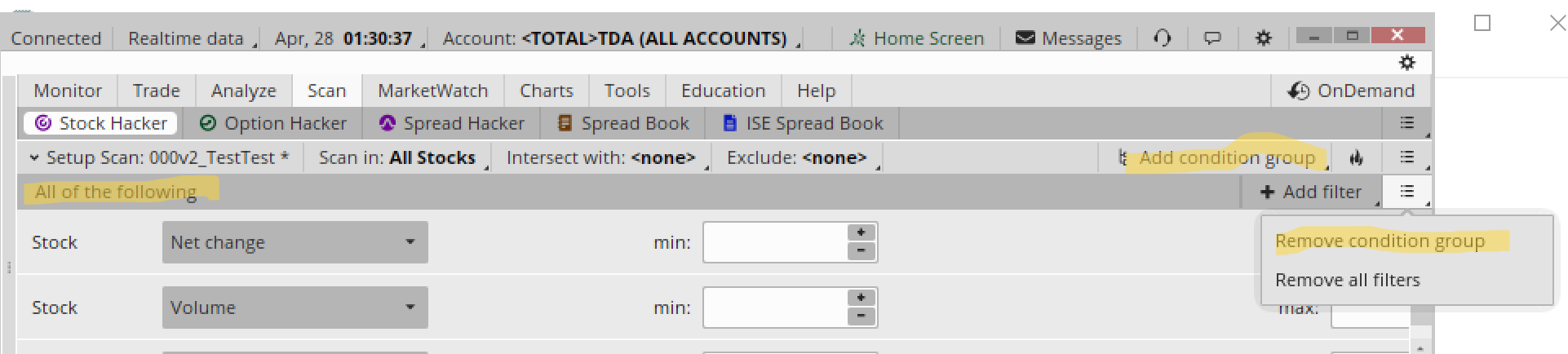Select Remove condition group menu entry
Image resolution: width=1568 pixels, height=354 pixels.
pyautogui.click(x=1380, y=241)
